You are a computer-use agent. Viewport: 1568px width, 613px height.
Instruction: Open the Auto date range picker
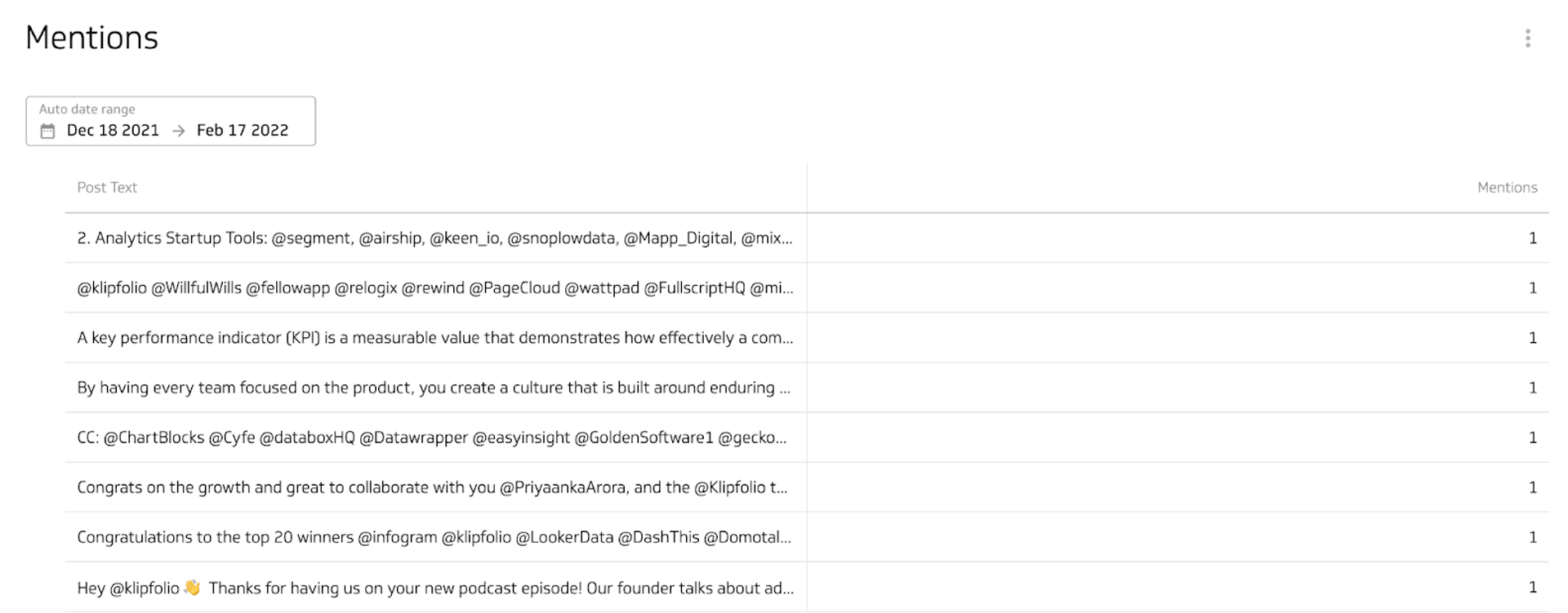click(x=170, y=121)
